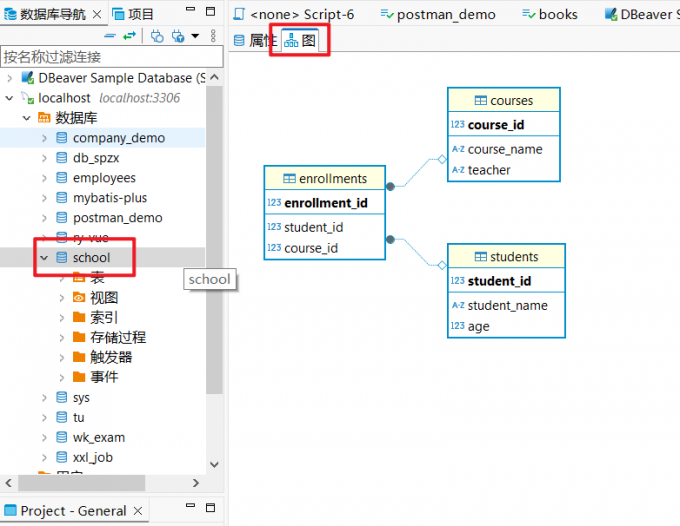Image resolution: width=680 pixels, height=526 pixels.
Task: Switch to the 图 ER diagram tab
Action: tap(300, 40)
